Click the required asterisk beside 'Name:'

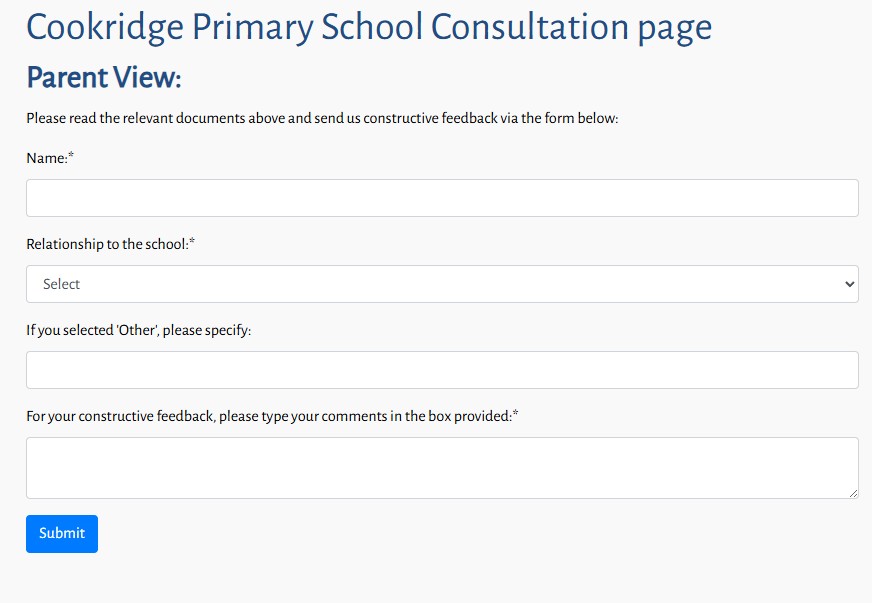[71, 157]
